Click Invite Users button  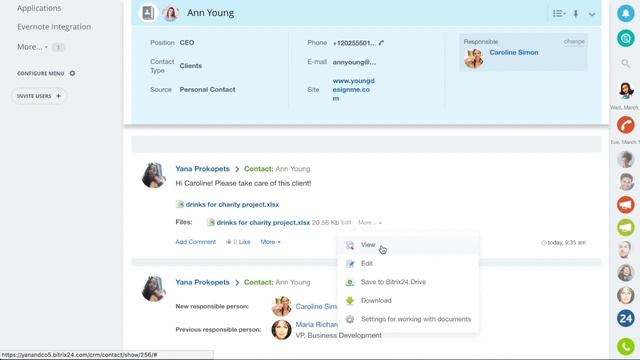click(x=39, y=96)
